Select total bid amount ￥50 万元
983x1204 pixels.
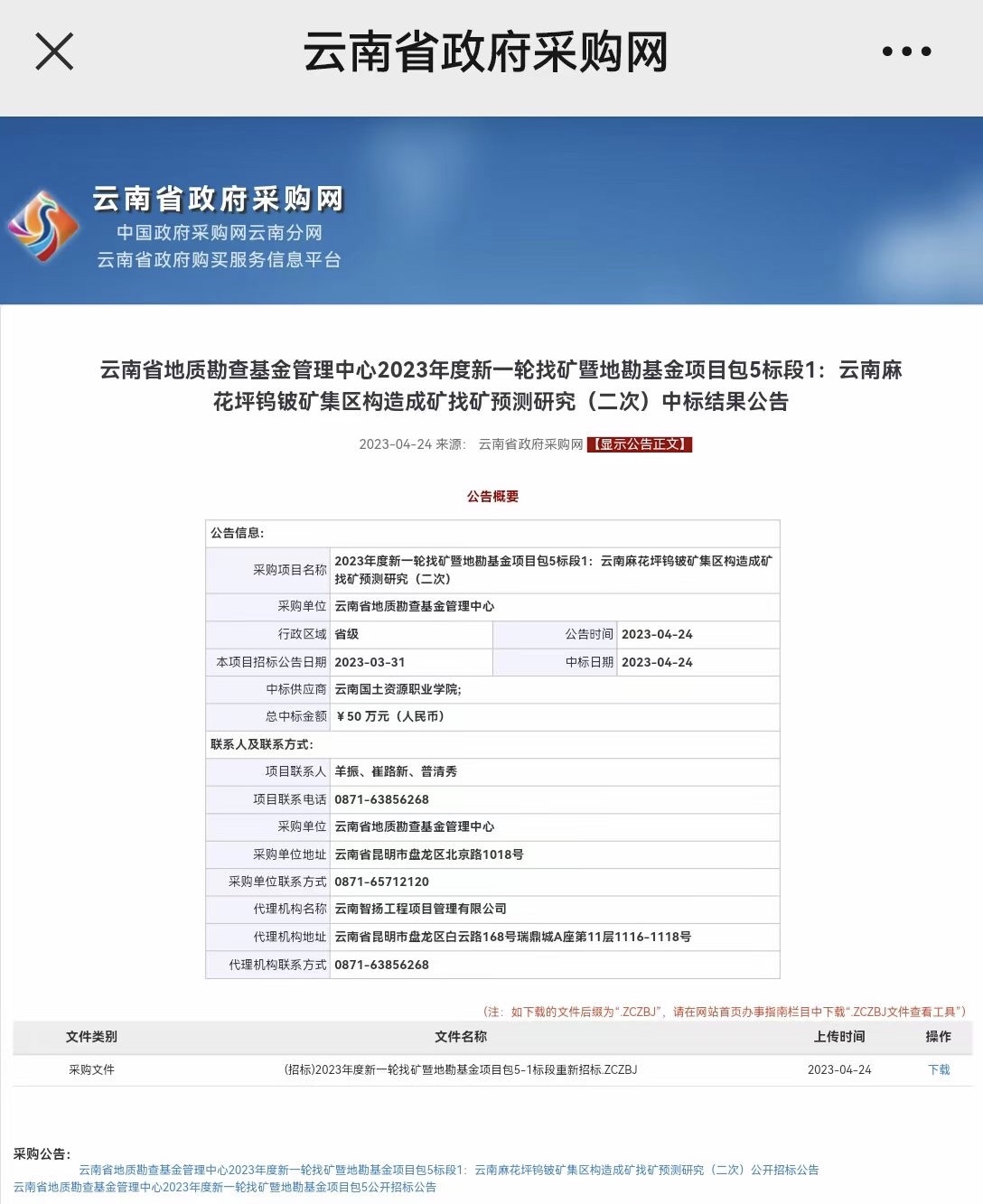[x=389, y=716]
